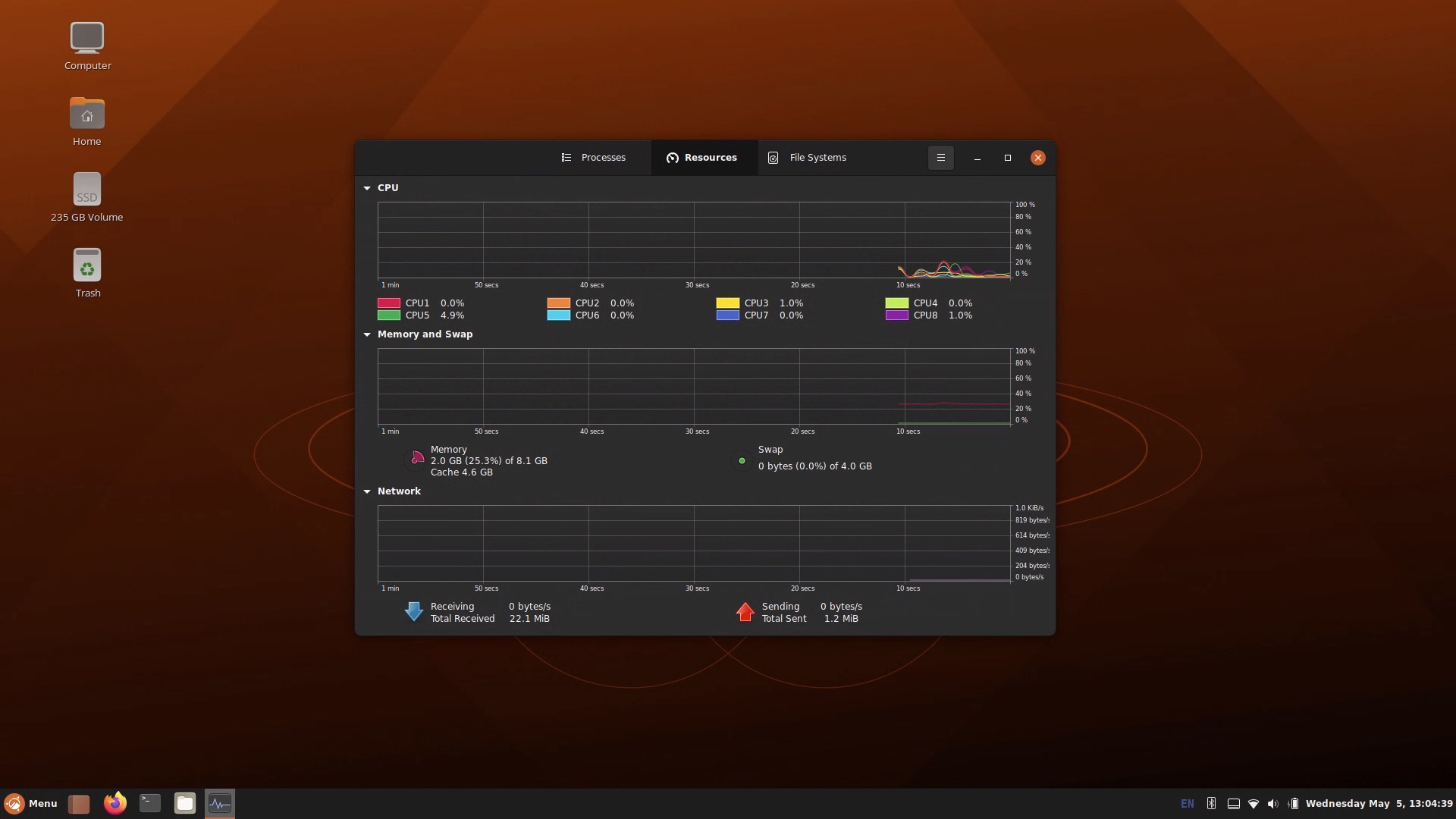Open the Firefox icon in the taskbar
Viewport: 1456px width, 819px height.
[x=114, y=803]
